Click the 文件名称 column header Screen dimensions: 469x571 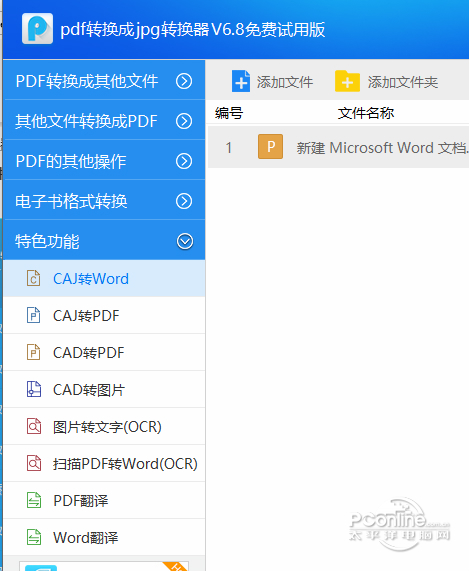click(366, 113)
